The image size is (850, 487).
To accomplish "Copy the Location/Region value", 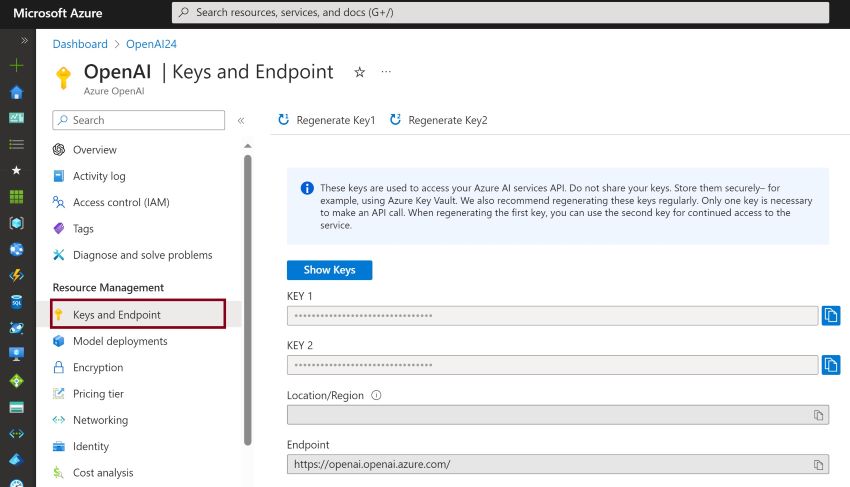I will click(818, 415).
